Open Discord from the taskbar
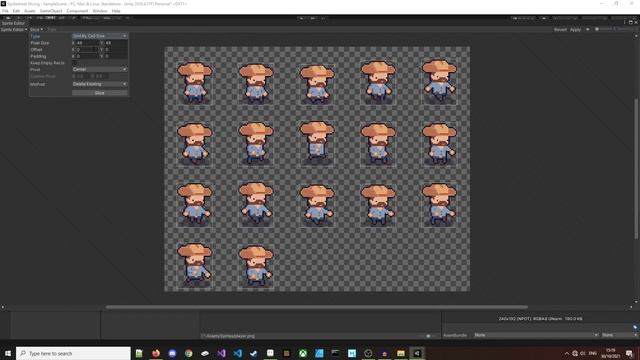Image resolution: width=640 pixels, height=360 pixels. 172,353
